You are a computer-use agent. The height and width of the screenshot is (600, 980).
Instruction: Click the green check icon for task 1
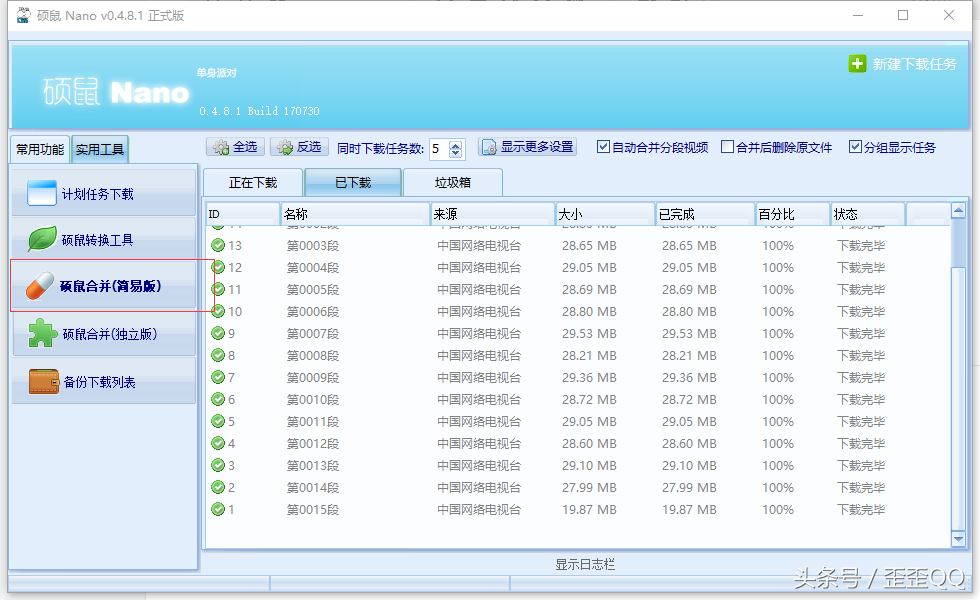[218, 509]
